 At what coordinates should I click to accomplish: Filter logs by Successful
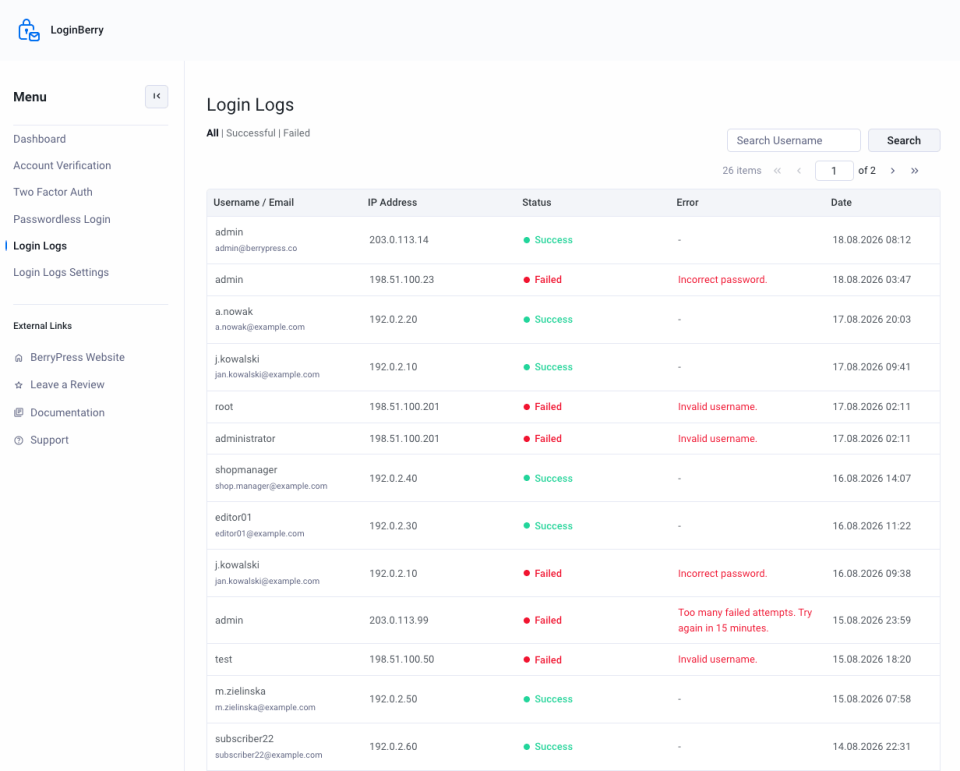point(251,133)
